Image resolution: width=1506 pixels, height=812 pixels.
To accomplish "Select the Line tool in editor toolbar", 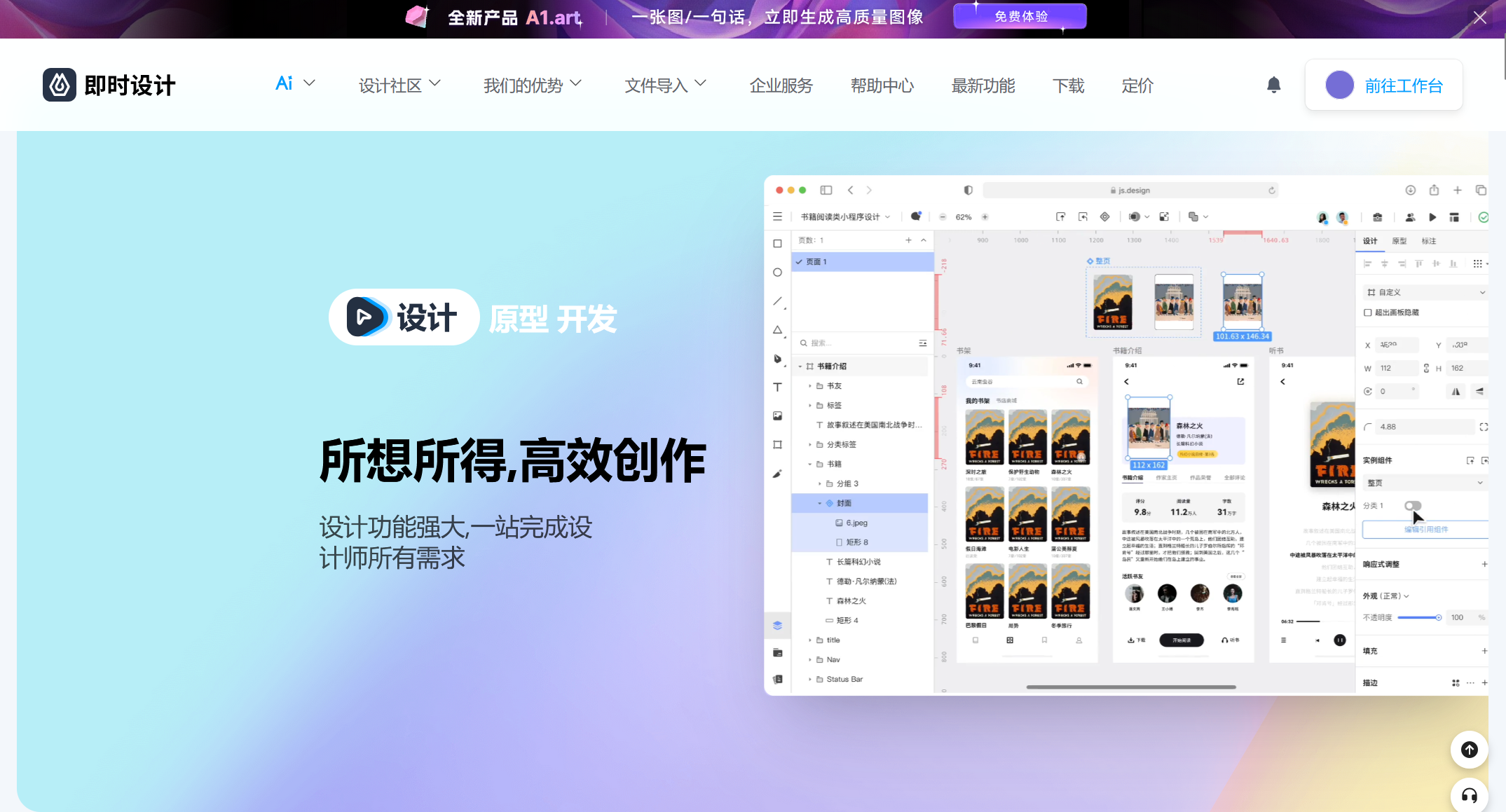I will tap(777, 301).
